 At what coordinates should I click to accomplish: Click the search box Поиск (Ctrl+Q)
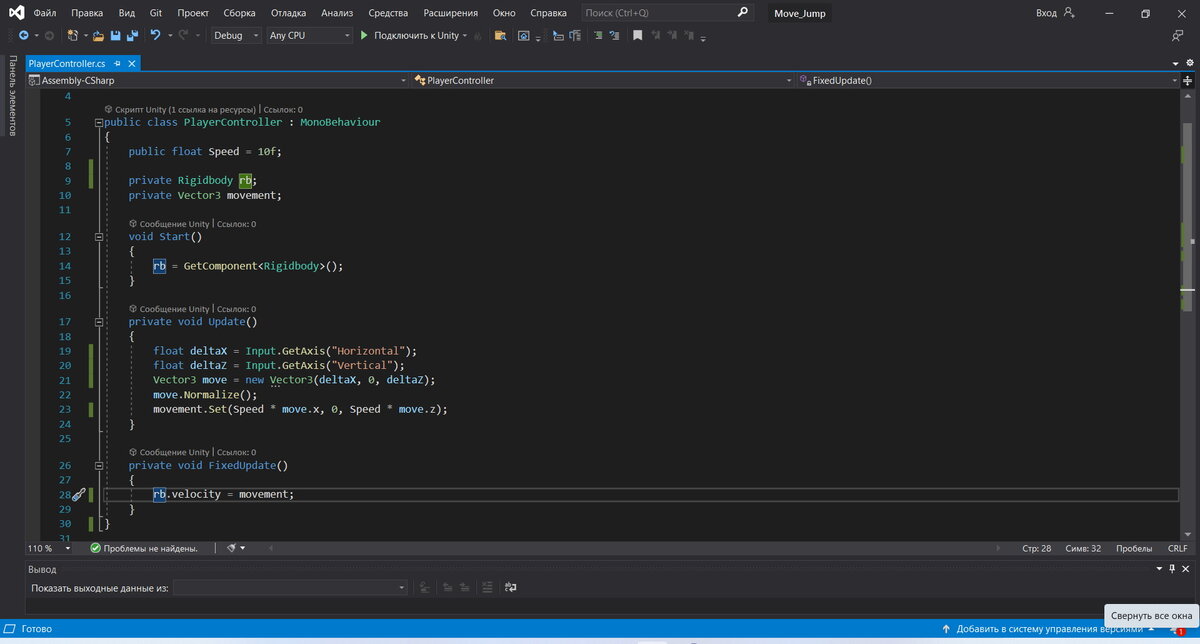(x=660, y=13)
